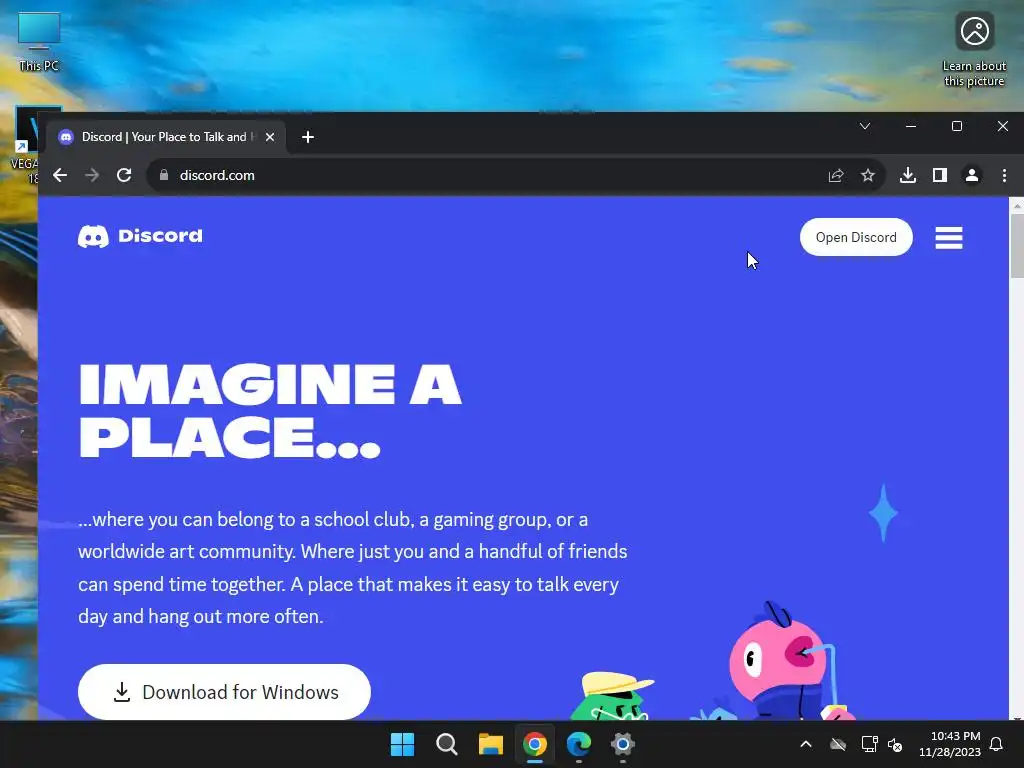Image resolution: width=1024 pixels, height=768 pixels.
Task: Open taskbar Search
Action: 447,744
